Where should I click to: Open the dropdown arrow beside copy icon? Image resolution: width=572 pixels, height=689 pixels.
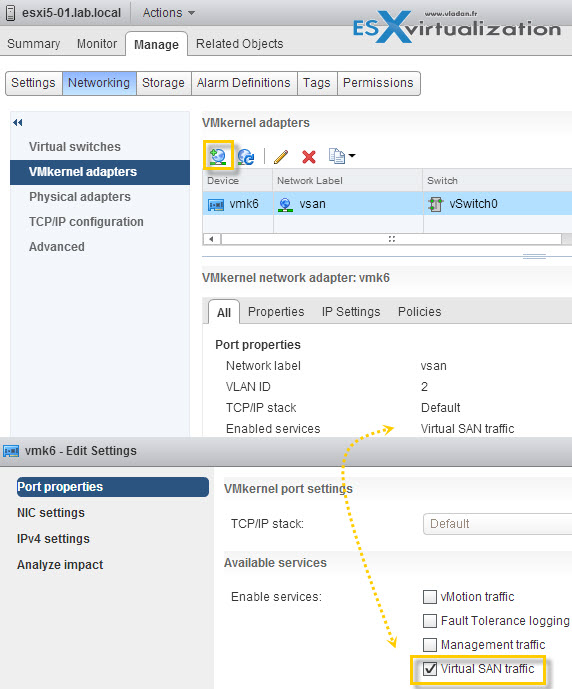(352, 156)
